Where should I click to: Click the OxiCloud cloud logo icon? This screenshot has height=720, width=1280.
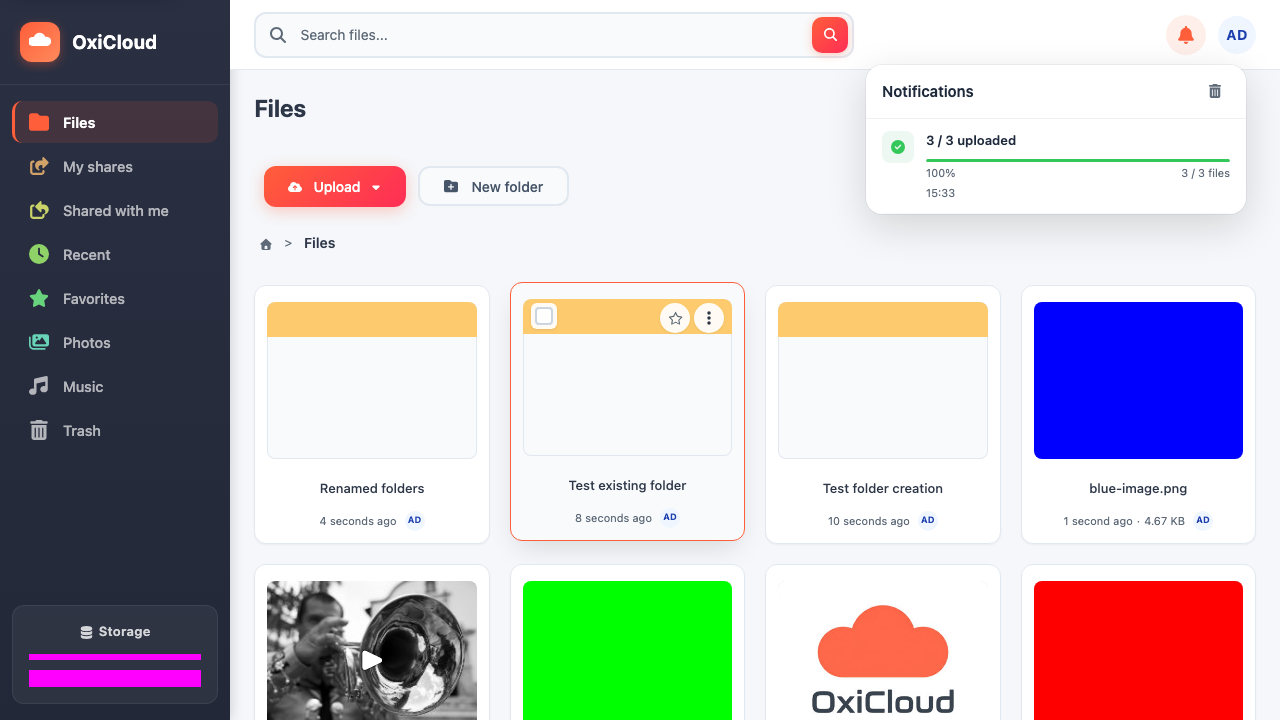[x=40, y=42]
